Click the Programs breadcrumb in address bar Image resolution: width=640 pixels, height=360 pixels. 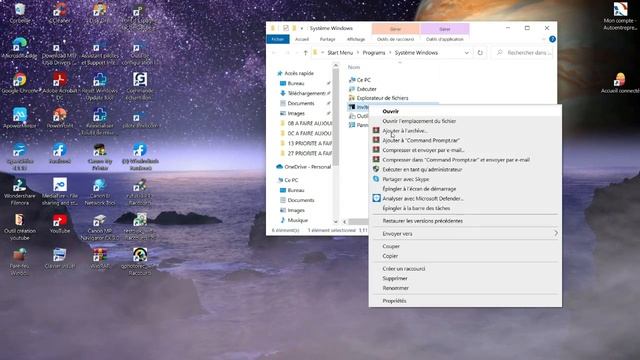(x=374, y=53)
